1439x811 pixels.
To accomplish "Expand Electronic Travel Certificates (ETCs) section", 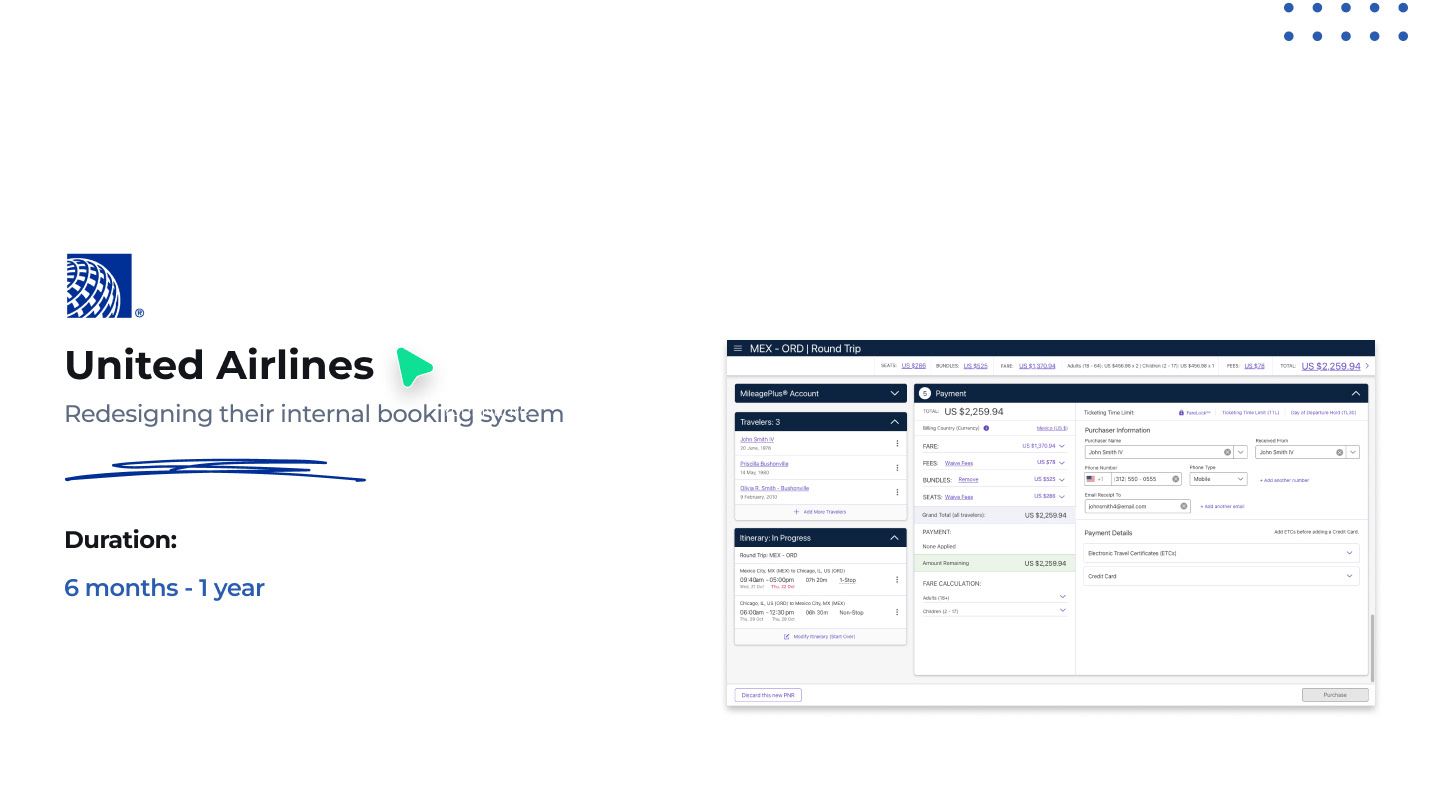I will (x=1221, y=553).
